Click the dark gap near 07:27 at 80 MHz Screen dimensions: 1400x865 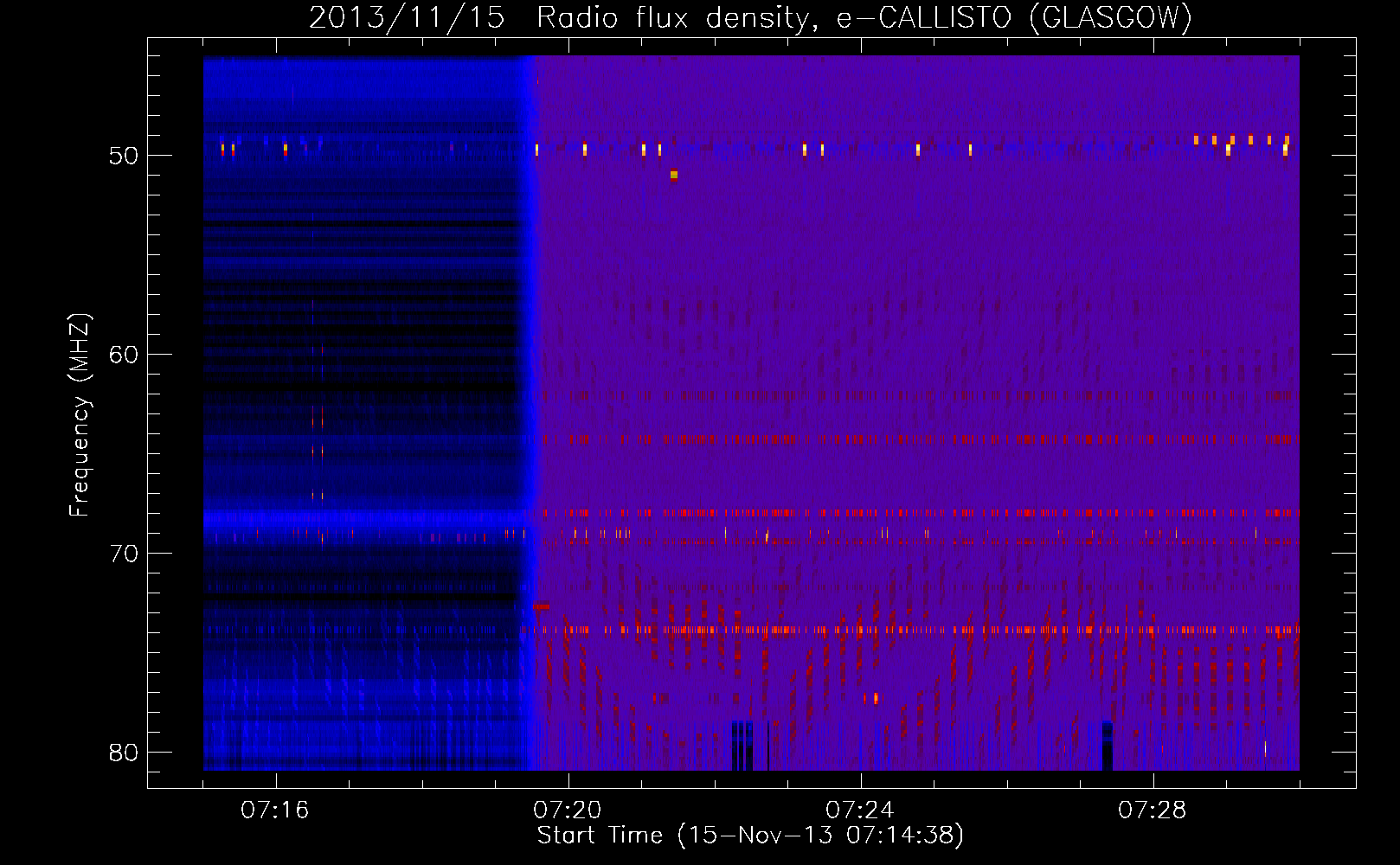coord(1107,745)
